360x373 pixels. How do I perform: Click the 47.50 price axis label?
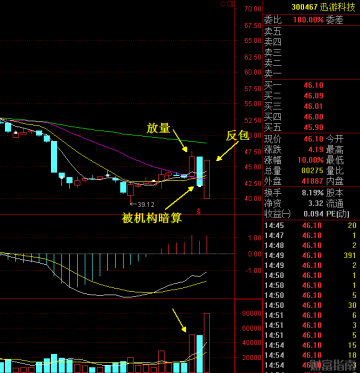pyautogui.click(x=252, y=152)
